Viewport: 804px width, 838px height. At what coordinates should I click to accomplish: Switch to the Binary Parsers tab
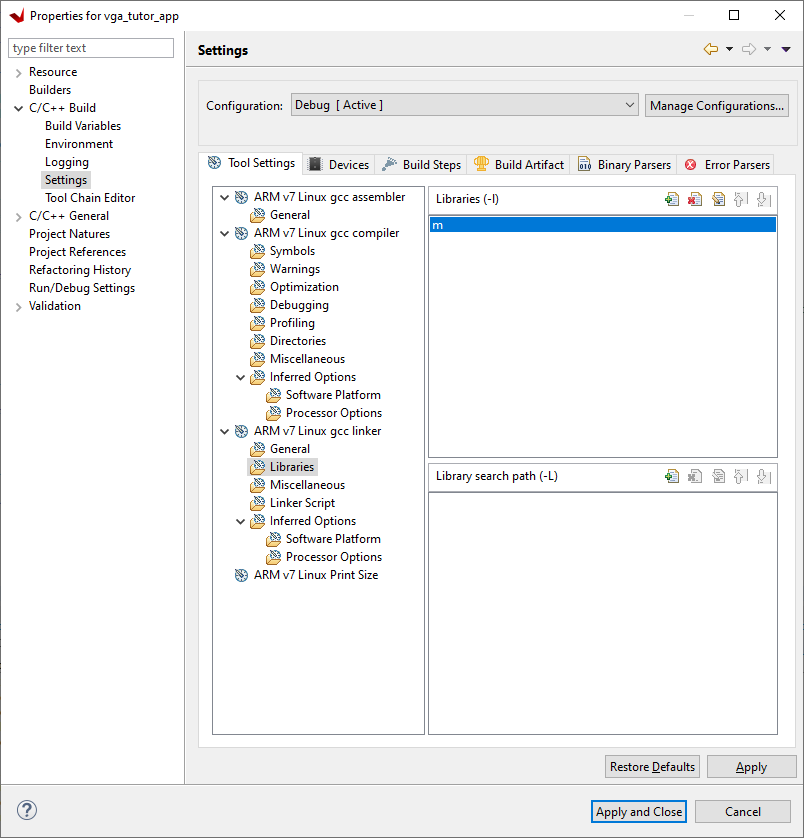click(624, 165)
